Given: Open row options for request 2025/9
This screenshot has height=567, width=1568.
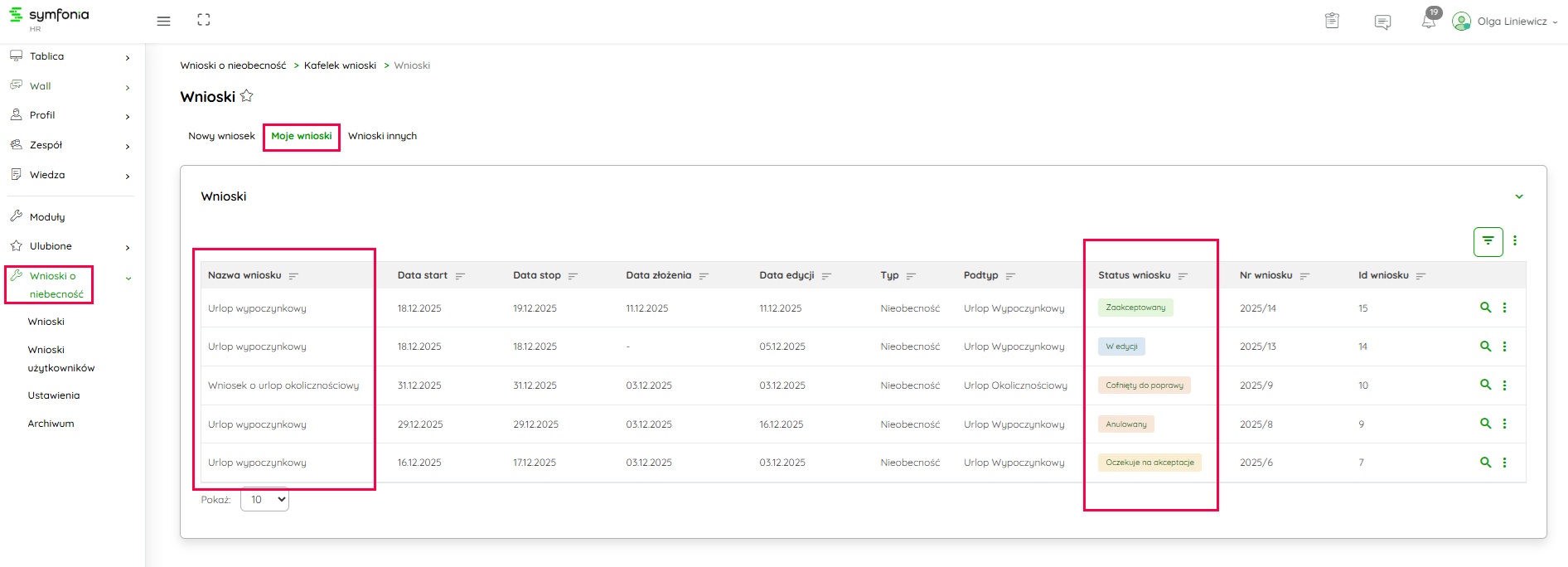Looking at the screenshot, I should pyautogui.click(x=1504, y=385).
